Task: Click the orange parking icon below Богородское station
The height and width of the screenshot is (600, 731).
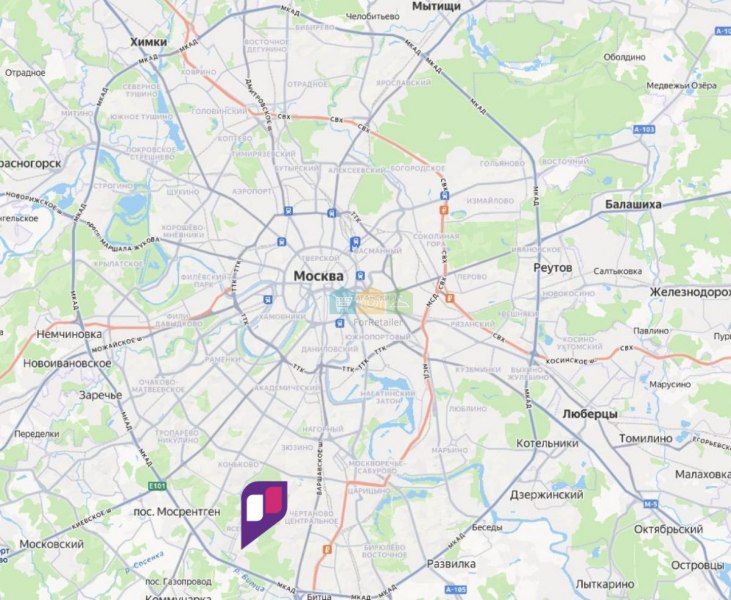Action: point(444,210)
